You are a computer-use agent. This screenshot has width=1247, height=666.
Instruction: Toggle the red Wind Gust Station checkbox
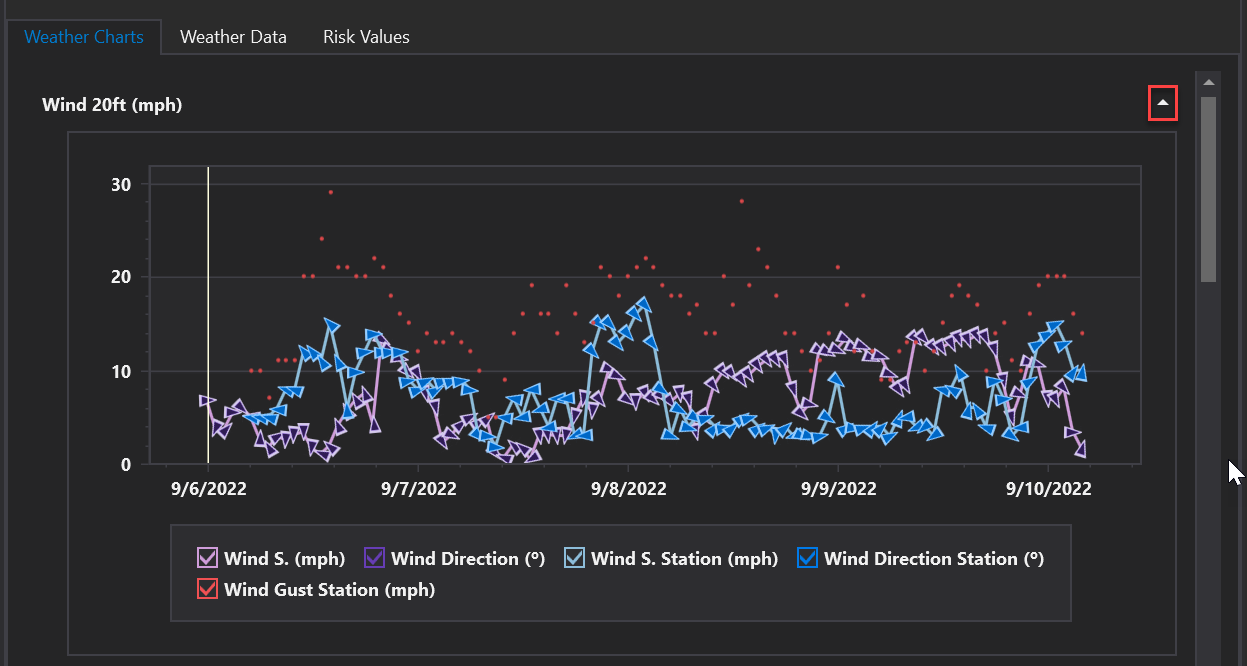pyautogui.click(x=208, y=589)
